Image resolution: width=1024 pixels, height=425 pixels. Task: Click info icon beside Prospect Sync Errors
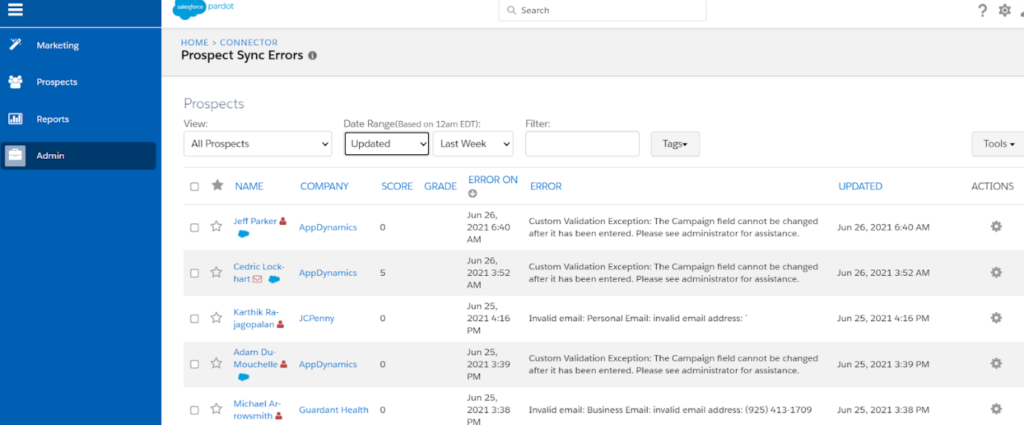click(x=312, y=56)
